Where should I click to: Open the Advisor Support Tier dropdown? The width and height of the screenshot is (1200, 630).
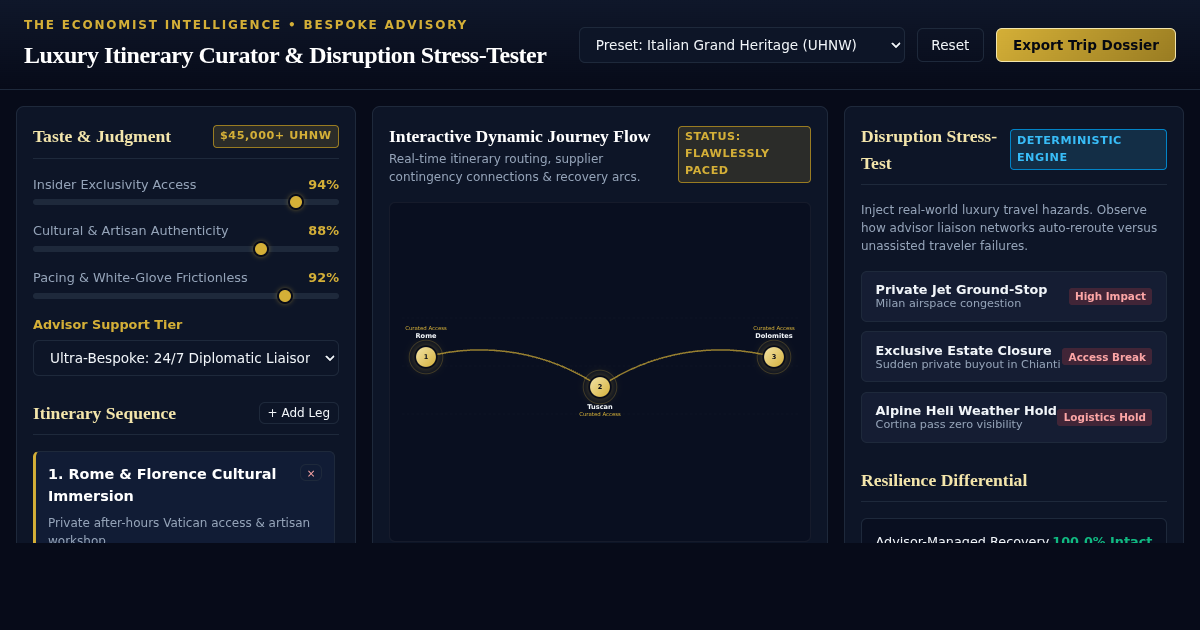[x=186, y=358]
